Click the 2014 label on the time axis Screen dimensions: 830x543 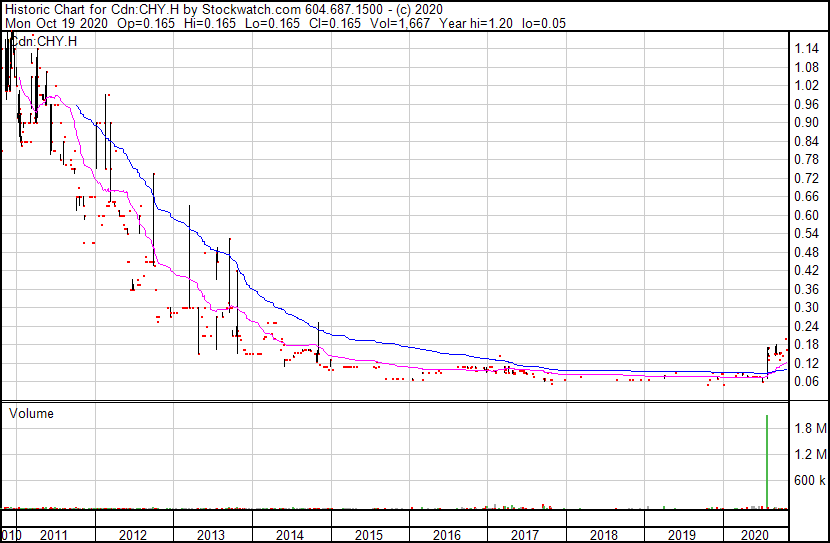pyautogui.click(x=290, y=535)
